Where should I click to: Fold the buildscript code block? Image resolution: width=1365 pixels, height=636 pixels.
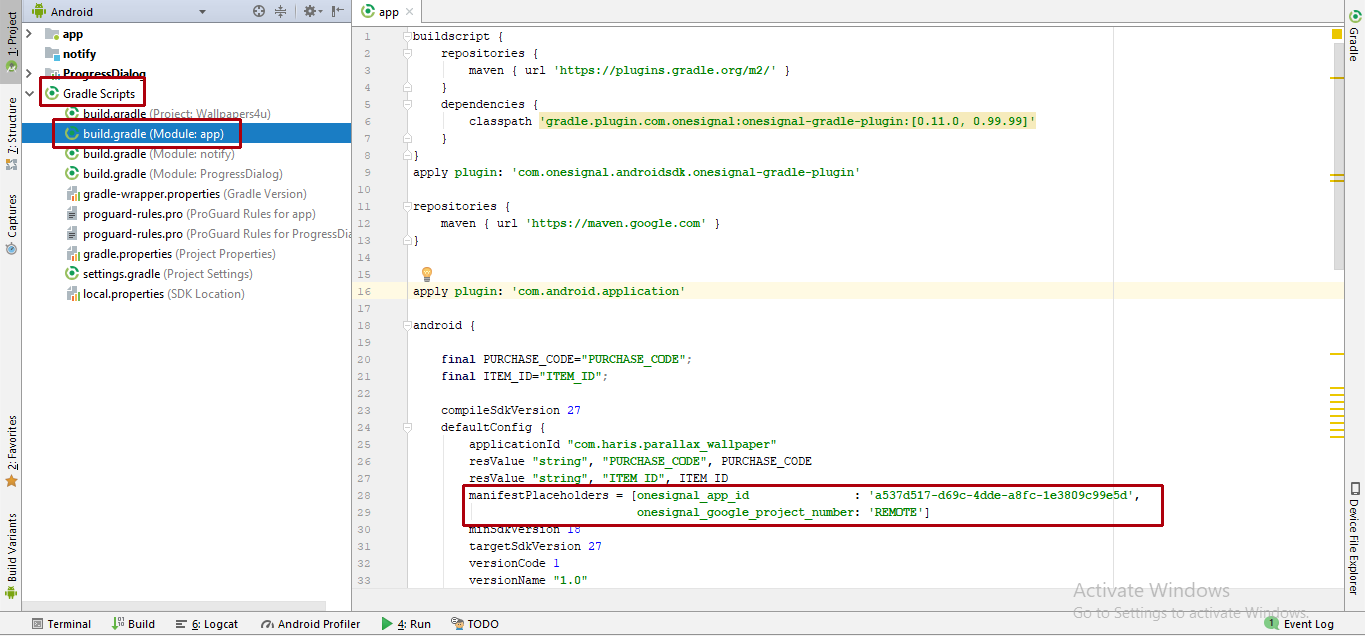click(x=407, y=36)
